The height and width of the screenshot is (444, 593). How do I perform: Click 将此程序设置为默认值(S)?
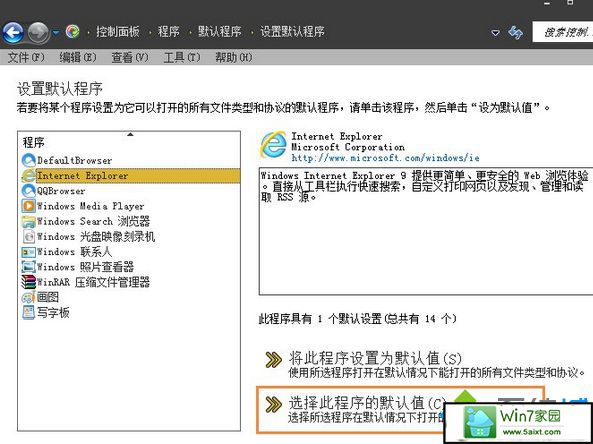click(375, 358)
